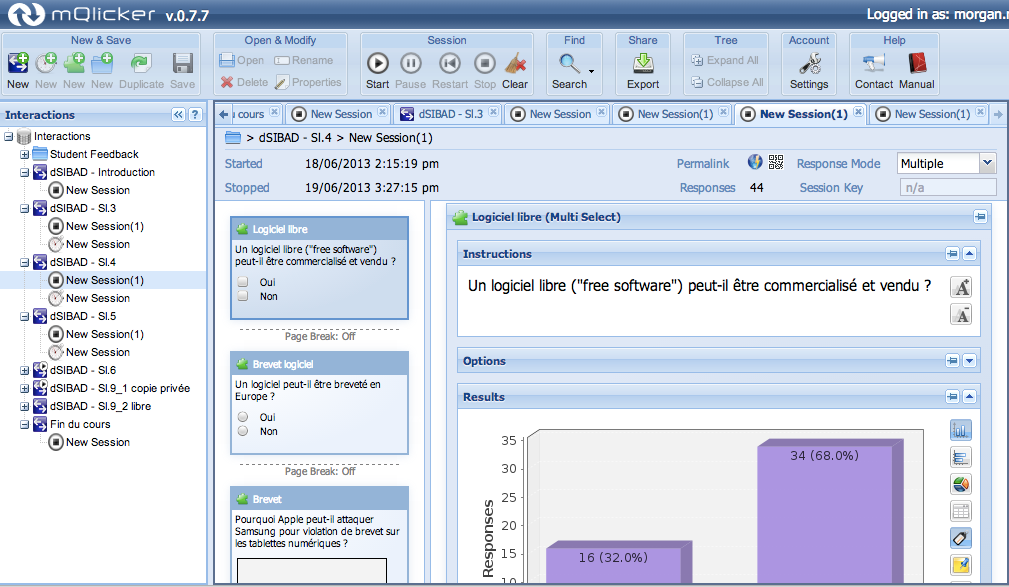Screen dimensions: 1009x587
Task: Check the Oui checkbox in Logiciel libre
Action: point(243,282)
